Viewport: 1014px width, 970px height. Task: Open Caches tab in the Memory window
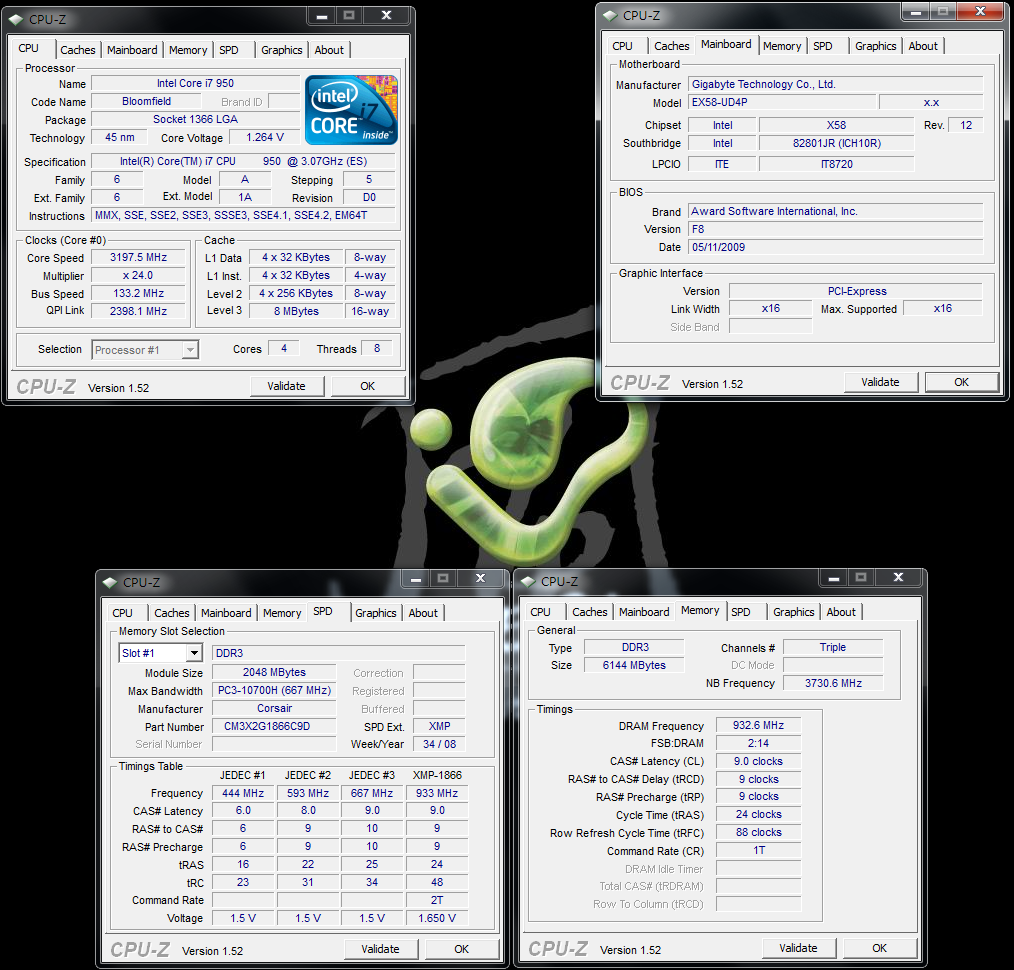click(x=590, y=612)
